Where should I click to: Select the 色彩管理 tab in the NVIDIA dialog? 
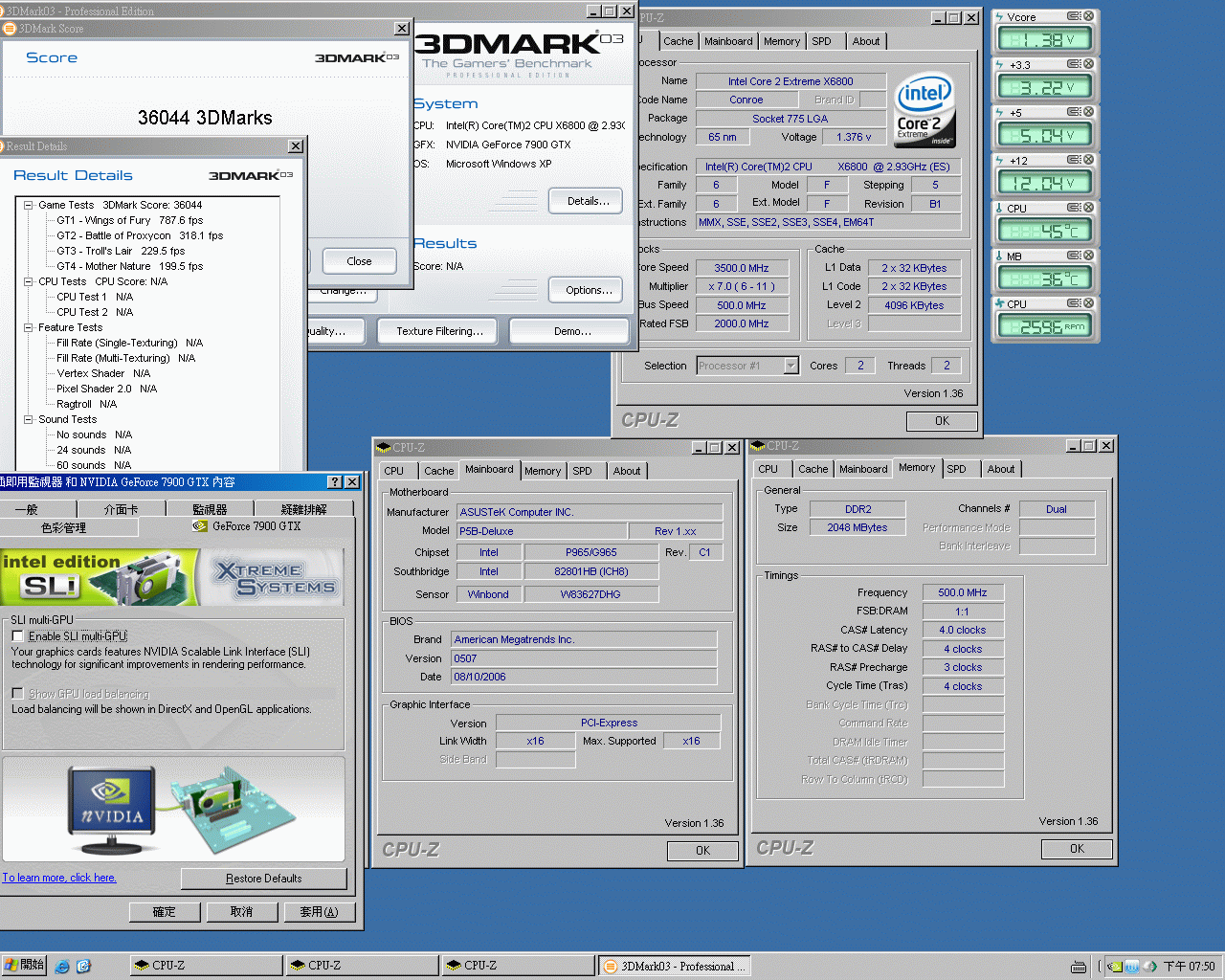coord(63,527)
